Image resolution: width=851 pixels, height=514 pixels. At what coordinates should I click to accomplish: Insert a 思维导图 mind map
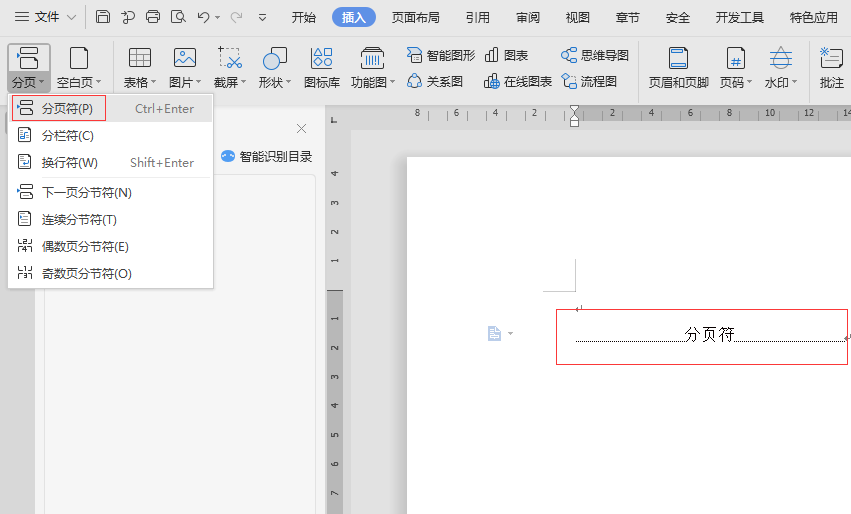pos(595,55)
